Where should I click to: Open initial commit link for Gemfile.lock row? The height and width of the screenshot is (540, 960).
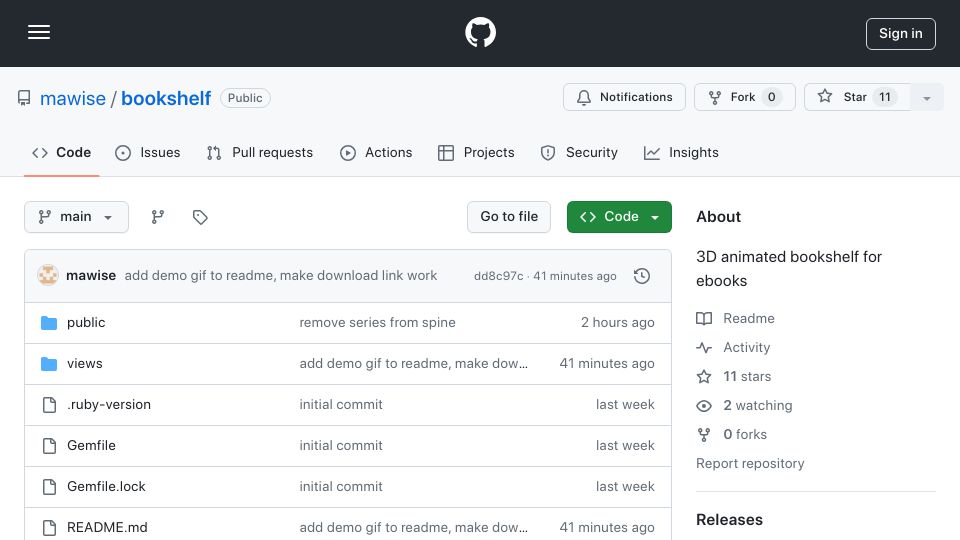tap(341, 487)
